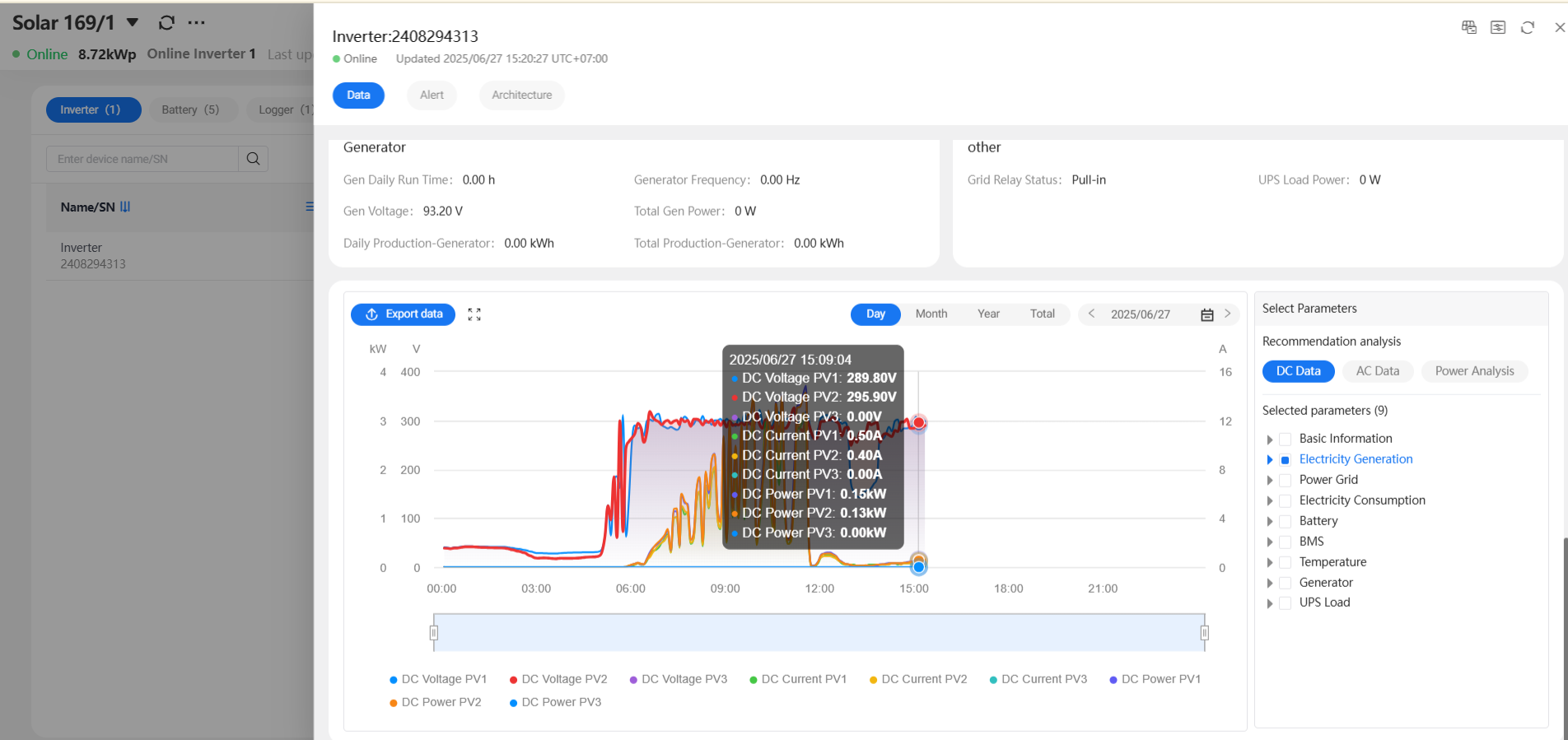Check the Basic Information checkbox

tap(1285, 440)
